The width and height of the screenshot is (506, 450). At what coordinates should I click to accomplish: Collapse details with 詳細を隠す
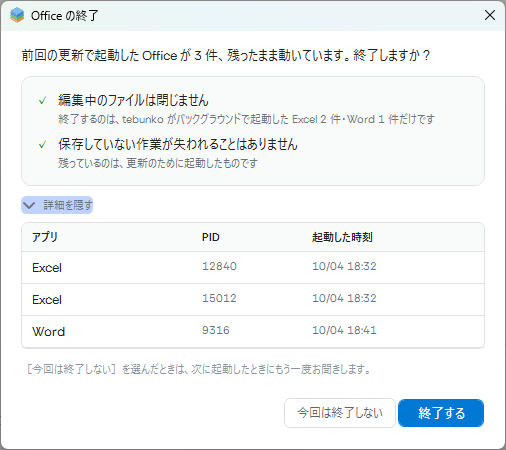pos(57,205)
